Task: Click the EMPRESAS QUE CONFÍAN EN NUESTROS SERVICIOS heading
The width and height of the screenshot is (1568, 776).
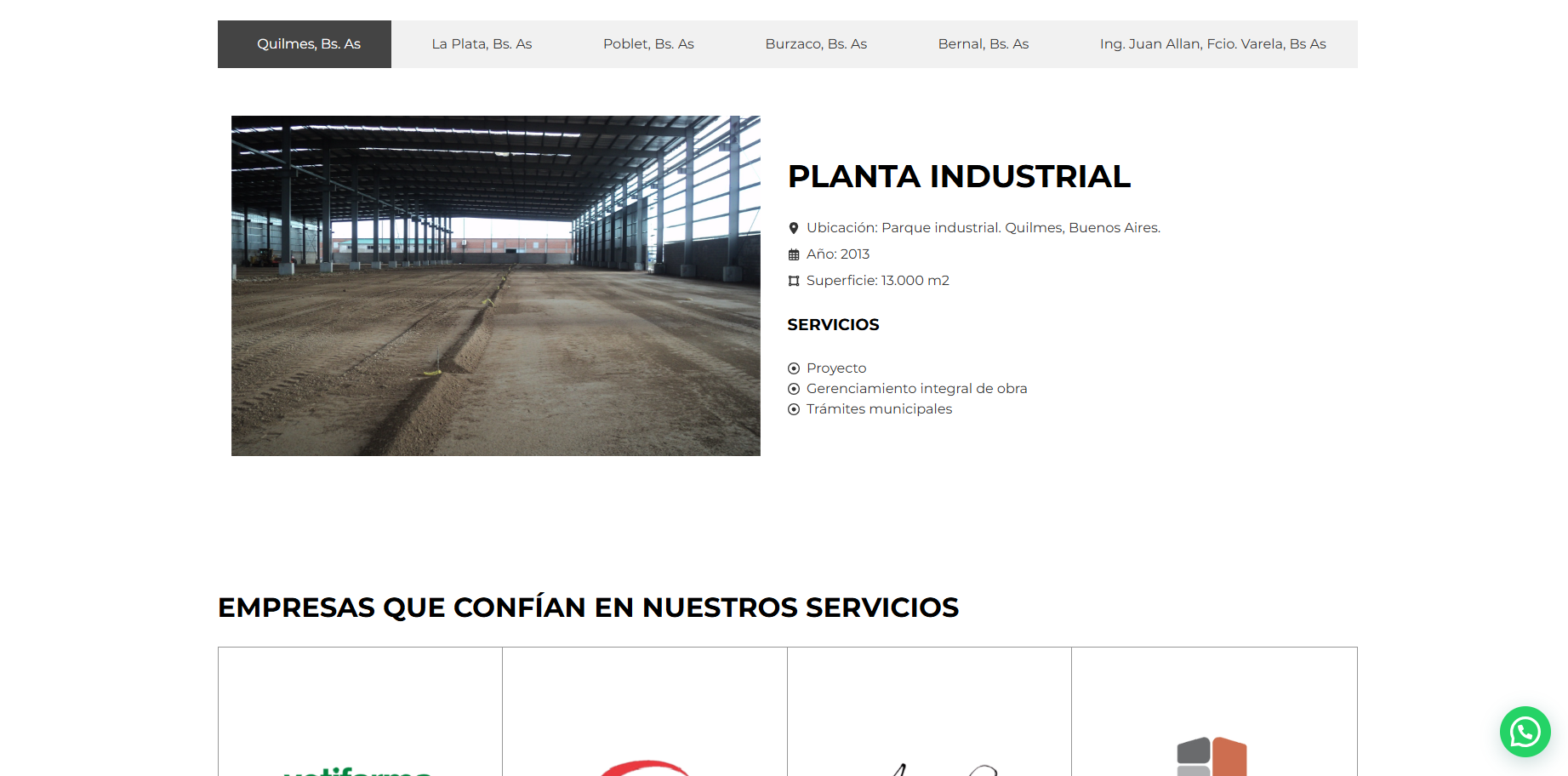Action: (589, 608)
